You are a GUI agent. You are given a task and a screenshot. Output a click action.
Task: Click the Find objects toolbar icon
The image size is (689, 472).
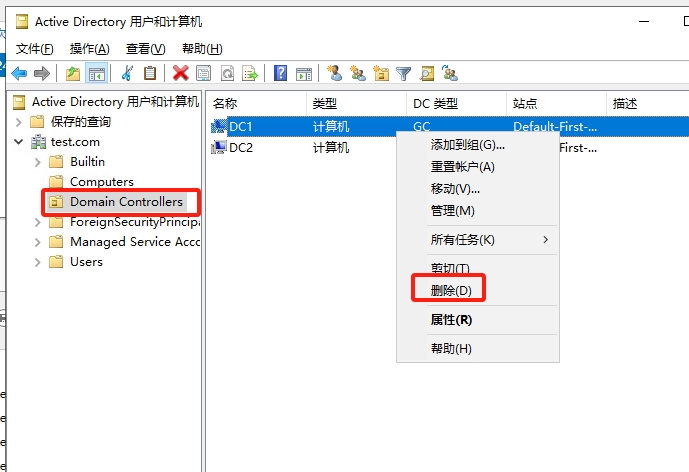tap(427, 73)
